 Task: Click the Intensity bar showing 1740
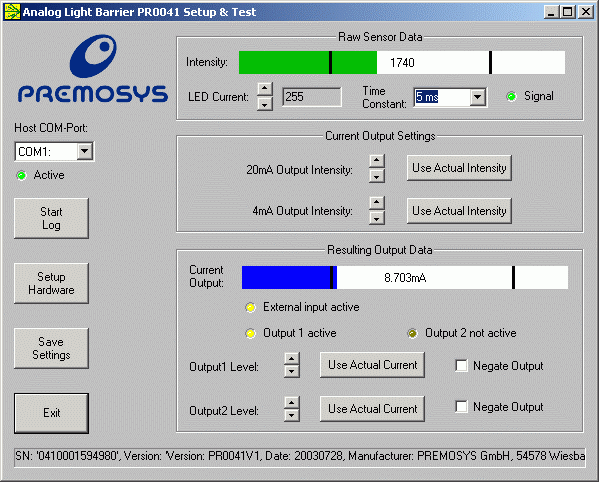point(401,62)
